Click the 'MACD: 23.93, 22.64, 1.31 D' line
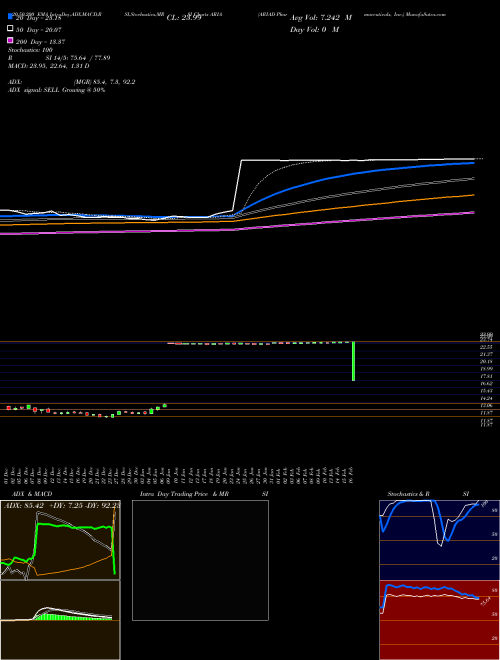Image resolution: width=500 pixels, height=660 pixels. (48, 66)
